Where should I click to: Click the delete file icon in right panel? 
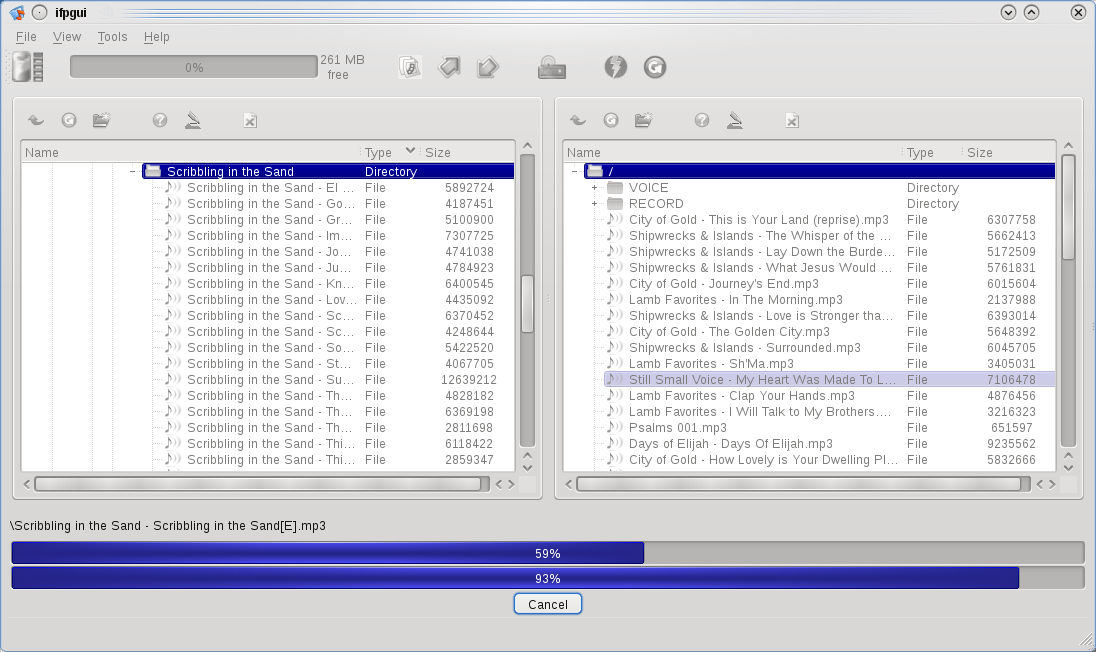[x=791, y=120]
